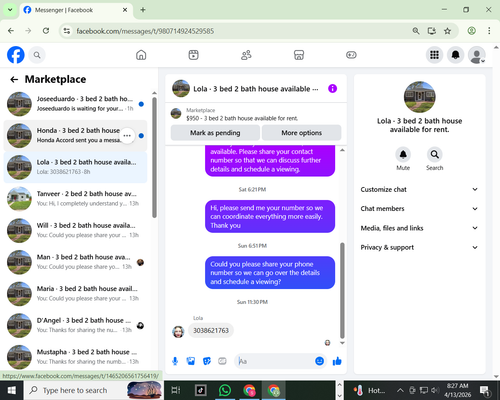Go back from Marketplace chats list

14,79
